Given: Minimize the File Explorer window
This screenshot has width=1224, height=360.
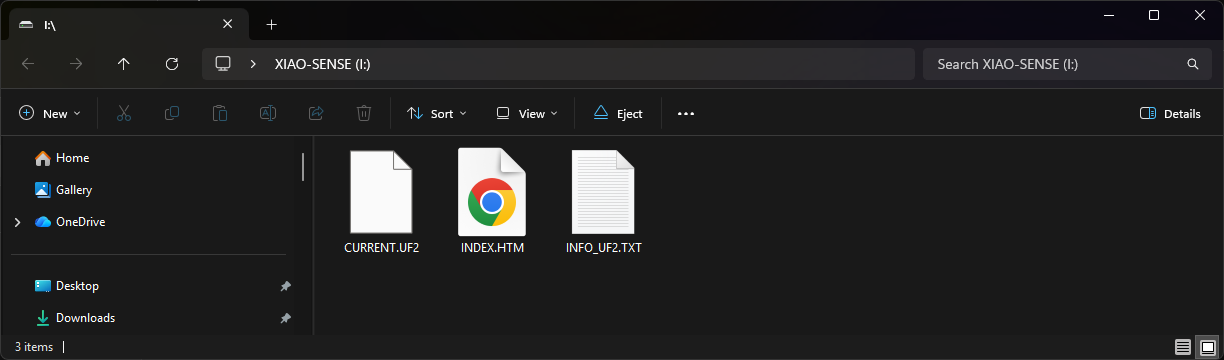Looking at the screenshot, I should 1108,15.
